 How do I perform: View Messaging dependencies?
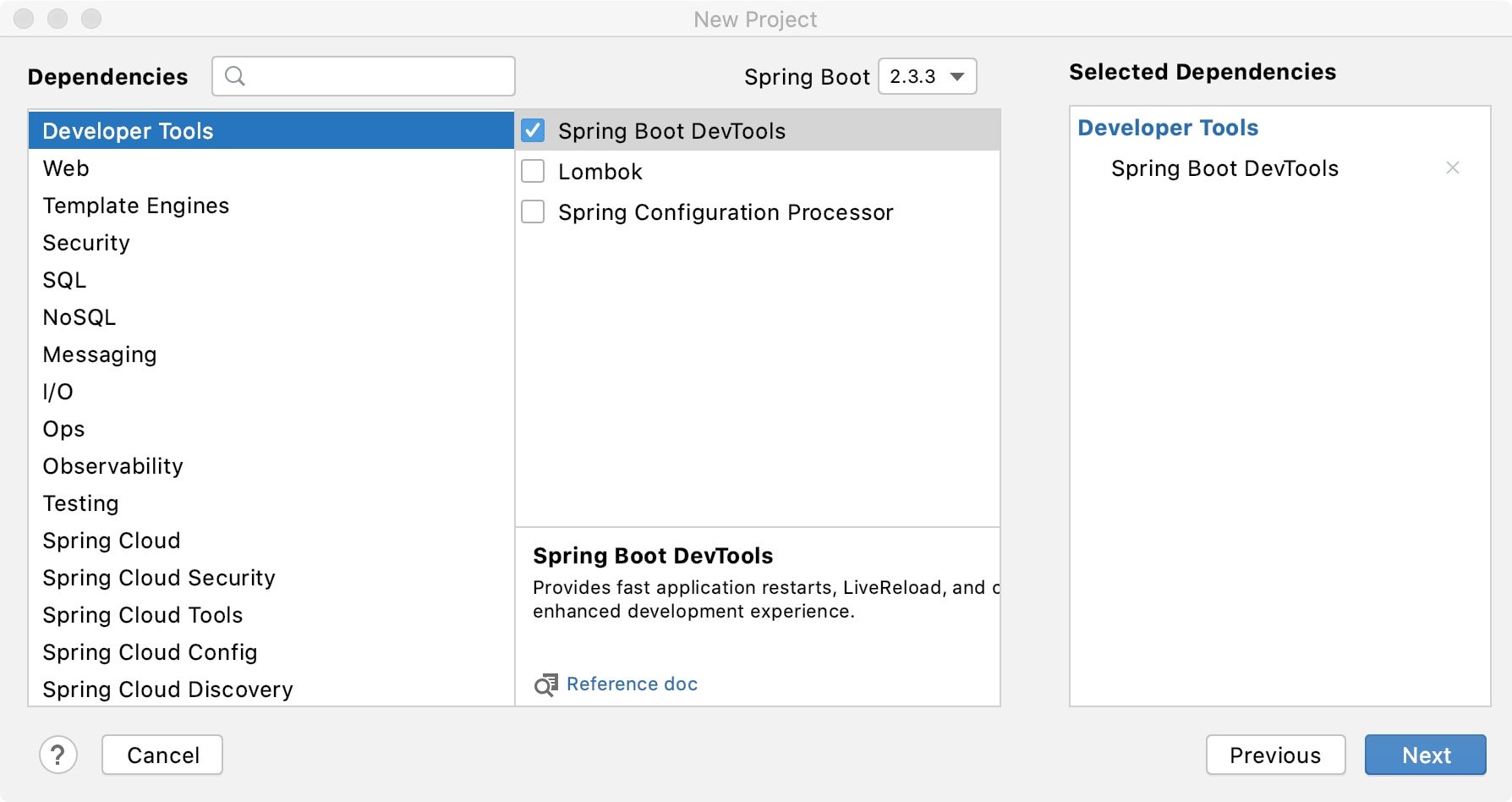click(99, 354)
